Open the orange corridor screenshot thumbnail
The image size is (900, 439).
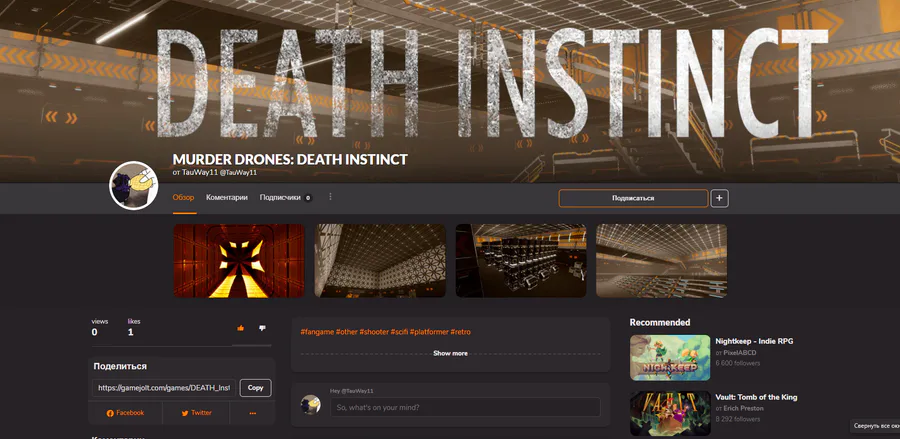click(x=239, y=261)
